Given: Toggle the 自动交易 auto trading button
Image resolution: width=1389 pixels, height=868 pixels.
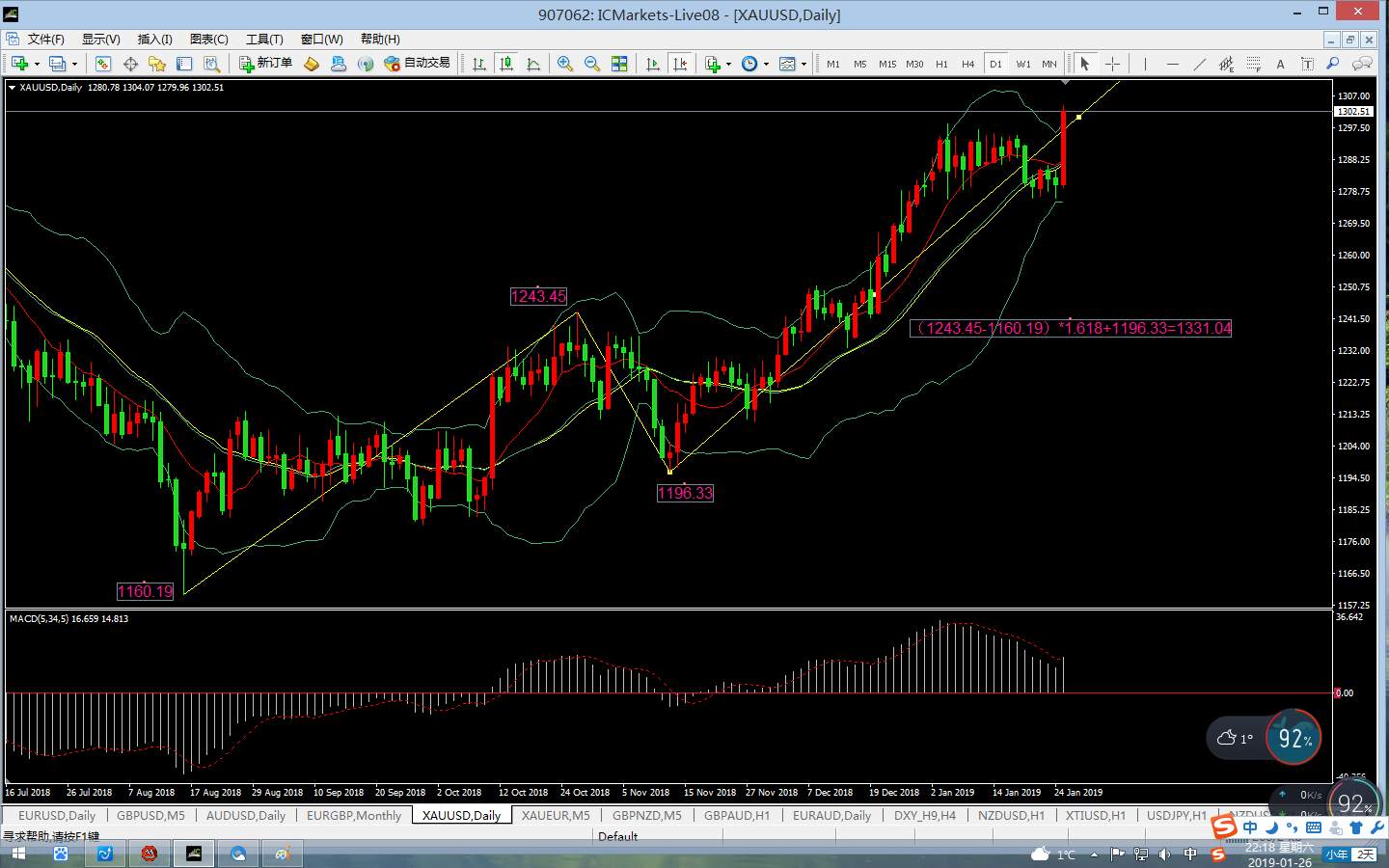Looking at the screenshot, I should [417, 64].
